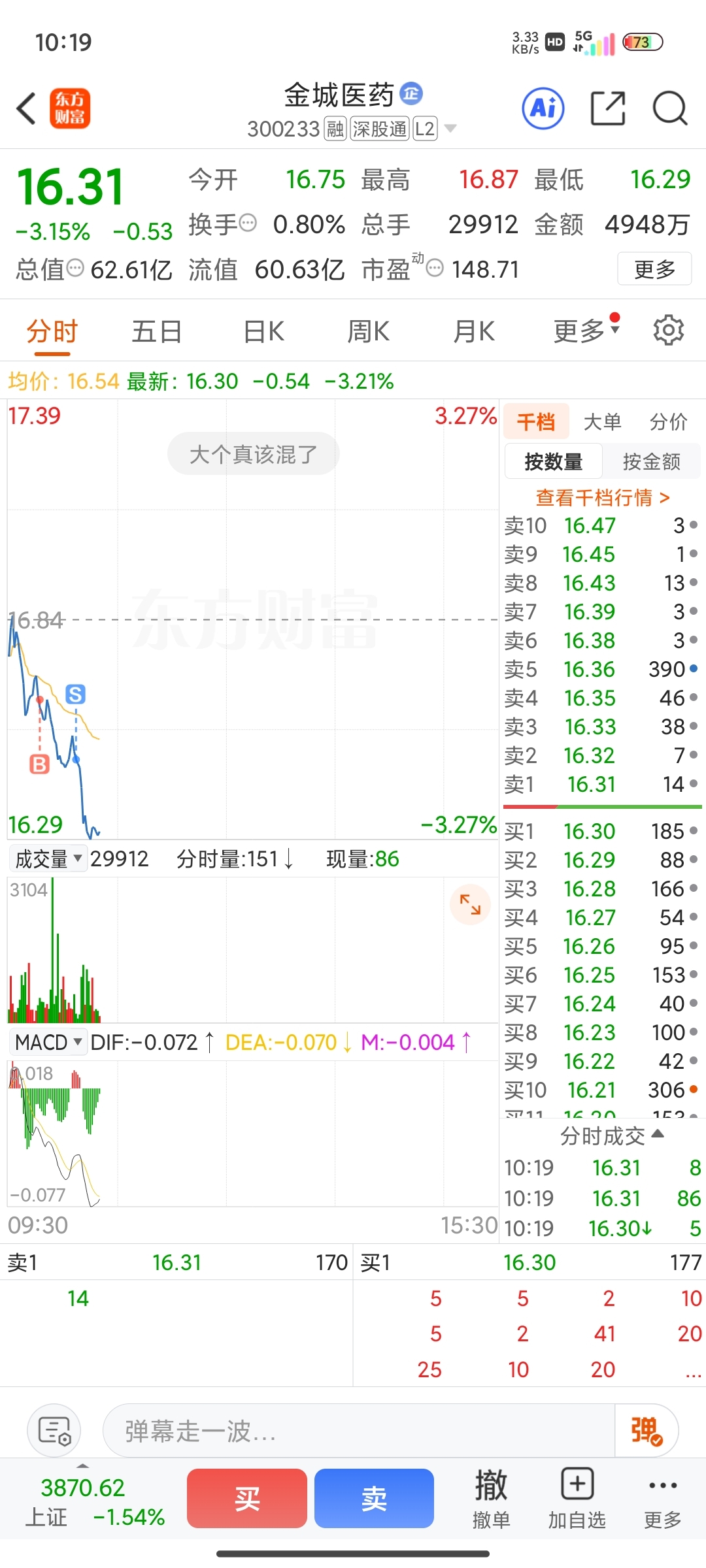Open the AI assistant icon
Viewport: 706px width, 1568px height.
(543, 108)
